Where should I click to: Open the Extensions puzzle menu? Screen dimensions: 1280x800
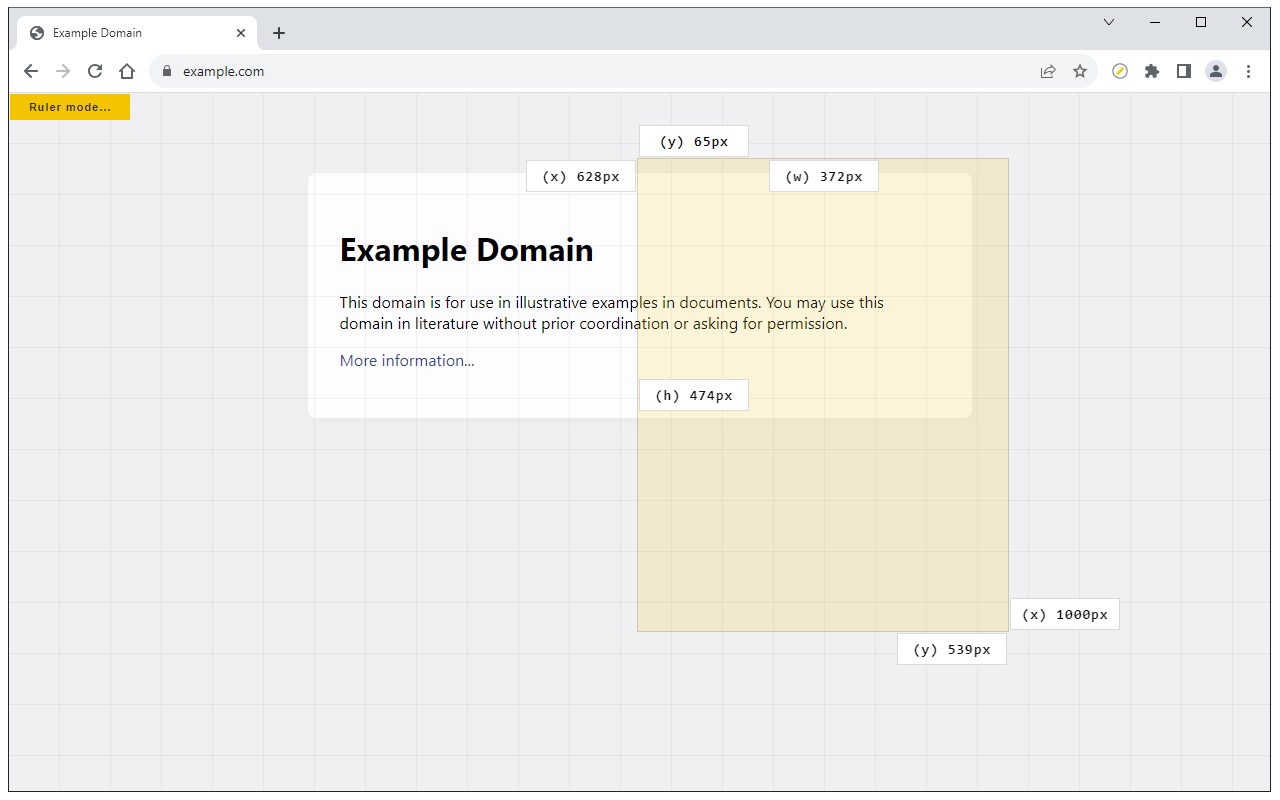[x=1152, y=71]
